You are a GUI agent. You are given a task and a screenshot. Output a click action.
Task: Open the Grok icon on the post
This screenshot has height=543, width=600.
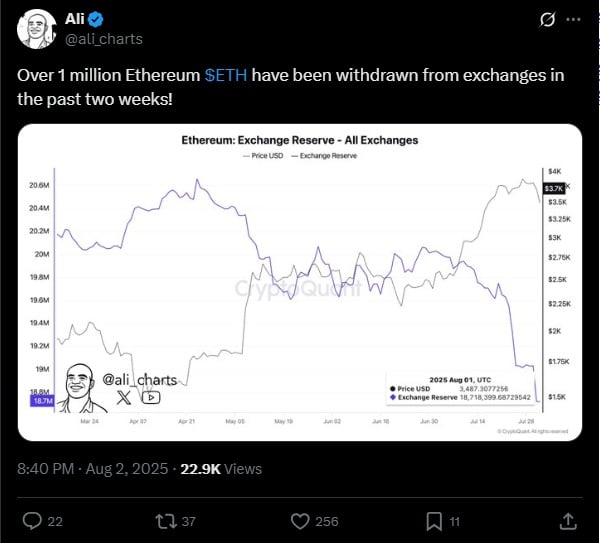click(x=547, y=20)
